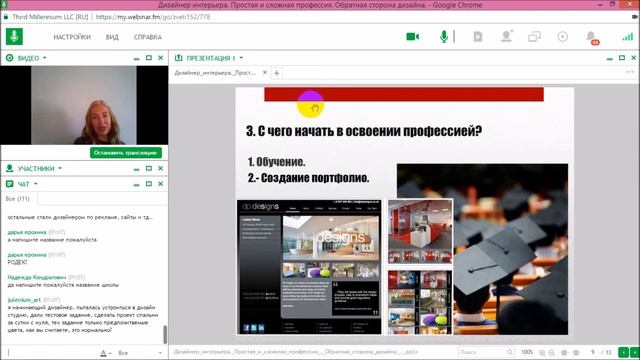640x360 pixels.
Task: Click the green webinar microphone logo
Action: [x=14, y=37]
